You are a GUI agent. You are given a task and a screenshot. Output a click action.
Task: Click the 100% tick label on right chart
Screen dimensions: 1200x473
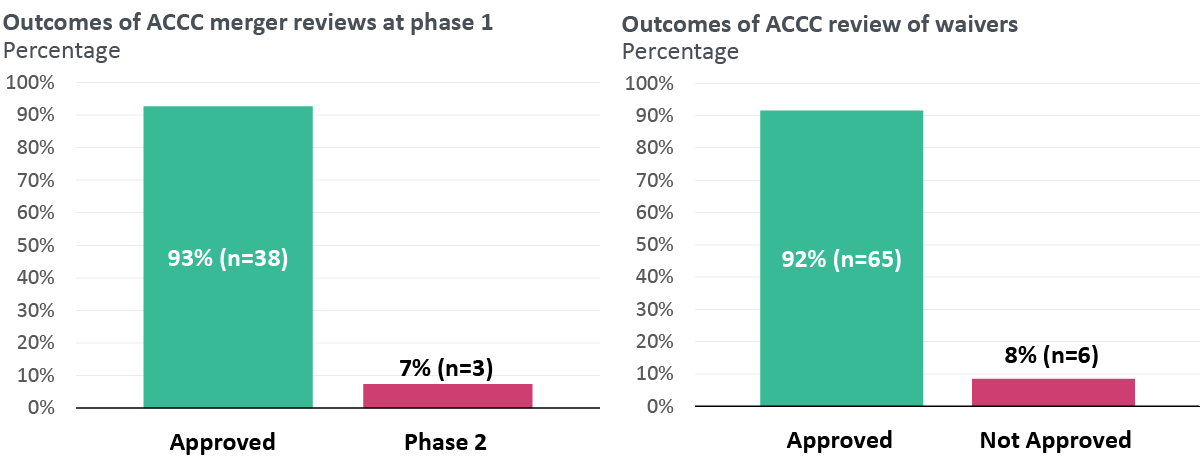click(649, 83)
